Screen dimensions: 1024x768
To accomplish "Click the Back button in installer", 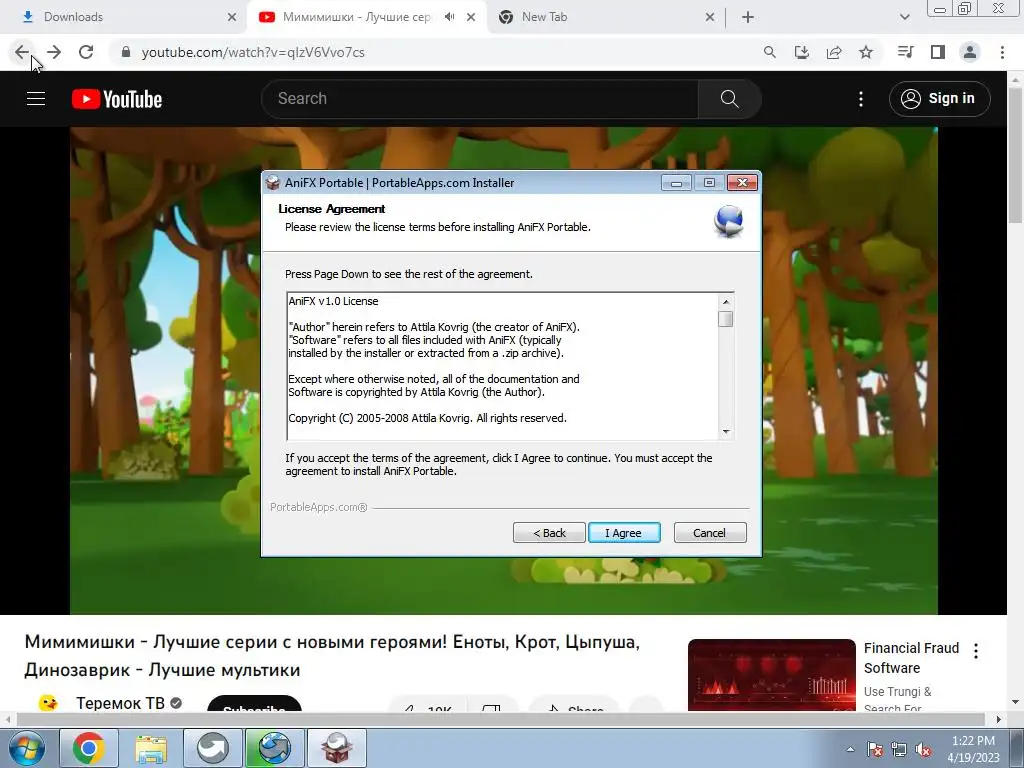I will click(549, 533).
